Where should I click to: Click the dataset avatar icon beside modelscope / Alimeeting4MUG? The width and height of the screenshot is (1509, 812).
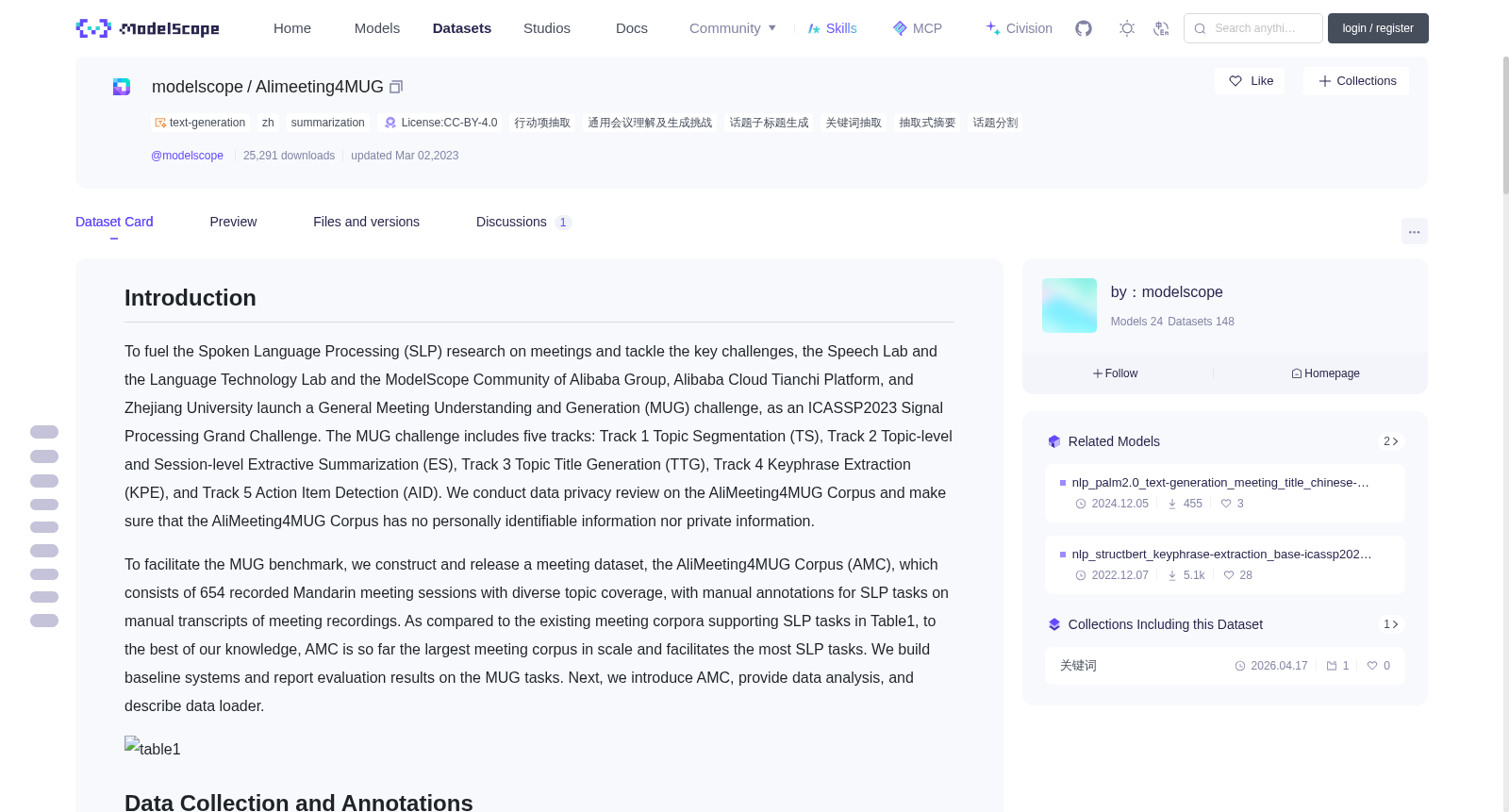click(x=122, y=87)
